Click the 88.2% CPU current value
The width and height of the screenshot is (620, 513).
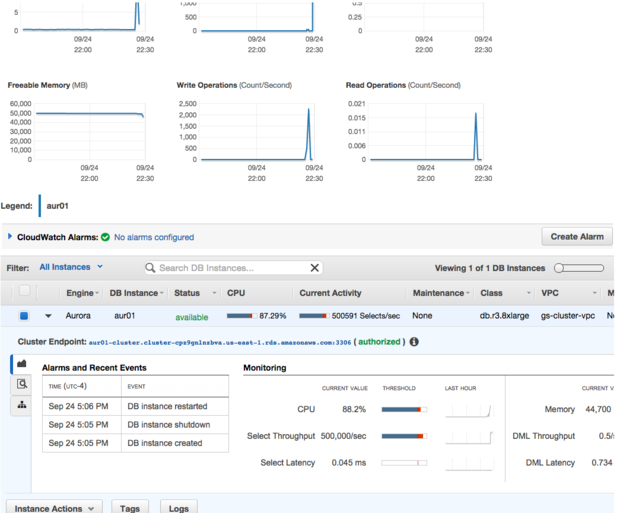coord(354,409)
